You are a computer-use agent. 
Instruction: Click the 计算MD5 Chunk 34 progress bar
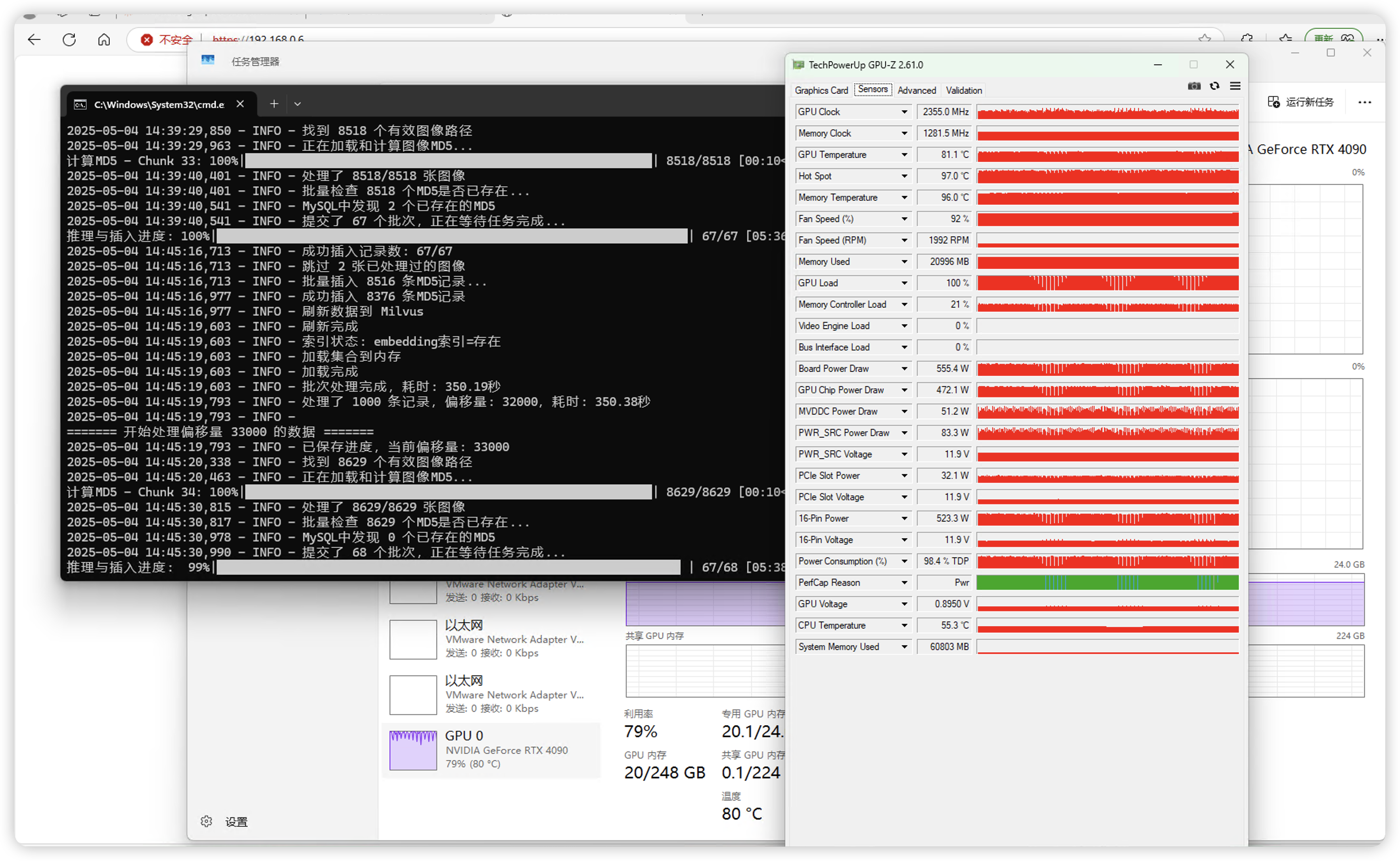click(448, 492)
